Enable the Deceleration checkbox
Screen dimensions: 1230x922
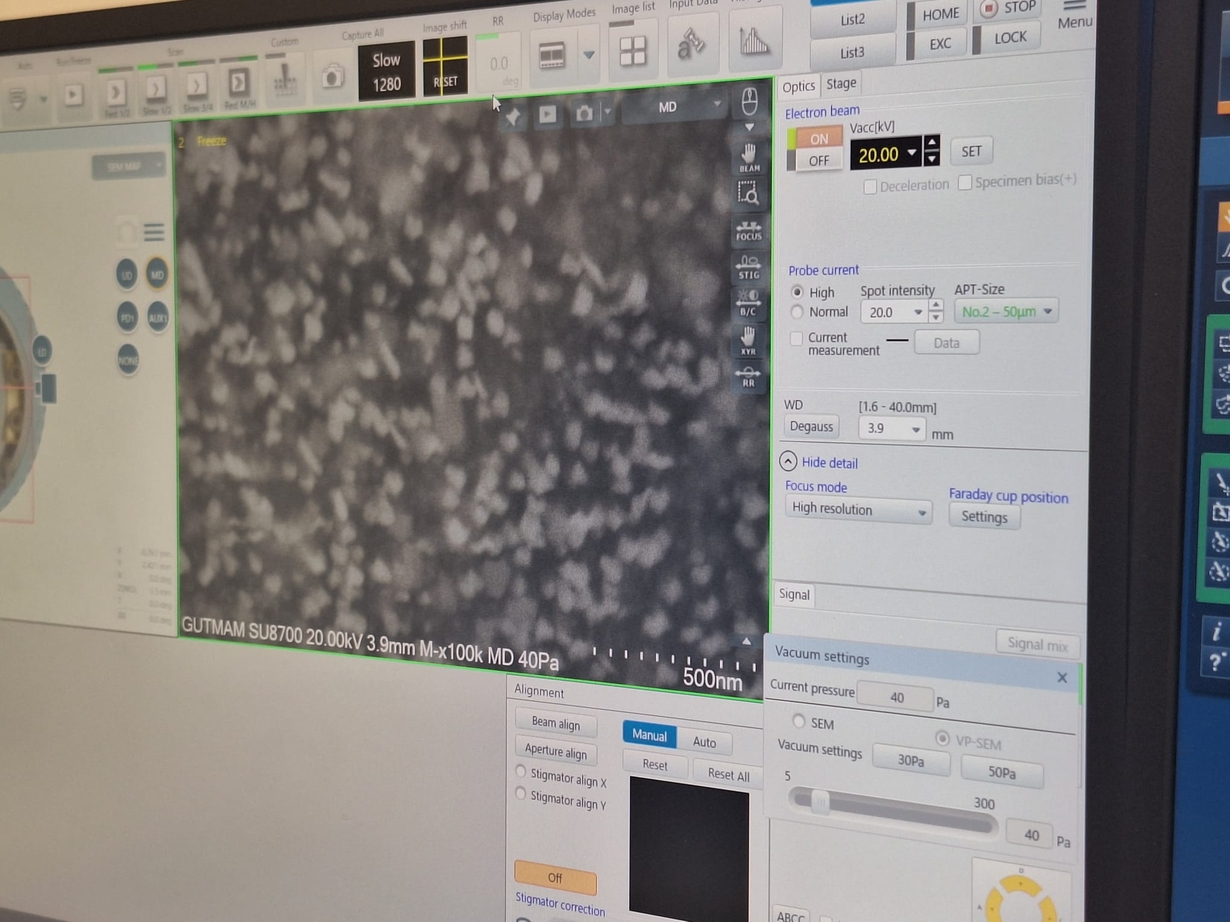[x=870, y=187]
